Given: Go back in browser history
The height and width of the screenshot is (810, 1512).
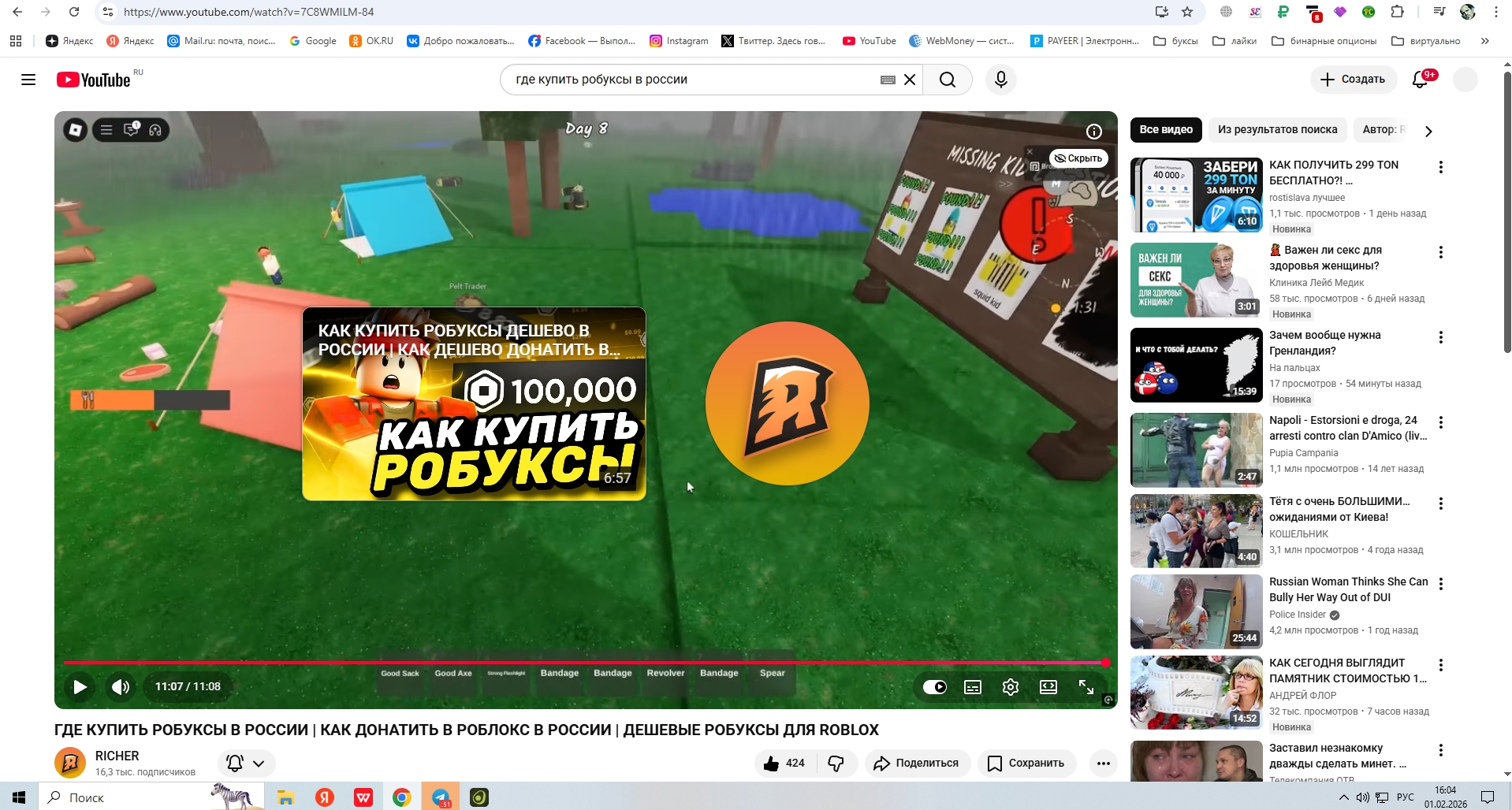Looking at the screenshot, I should coord(17,12).
